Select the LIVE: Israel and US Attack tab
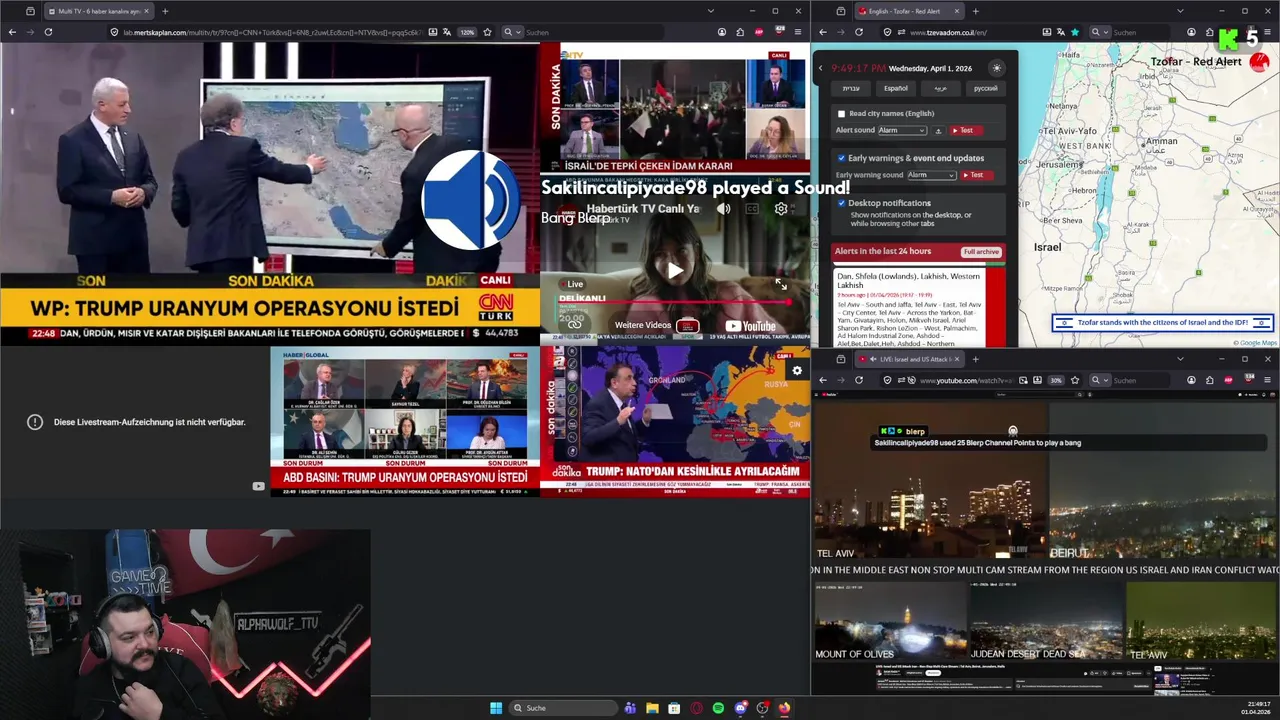The image size is (1280, 720). click(x=907, y=359)
